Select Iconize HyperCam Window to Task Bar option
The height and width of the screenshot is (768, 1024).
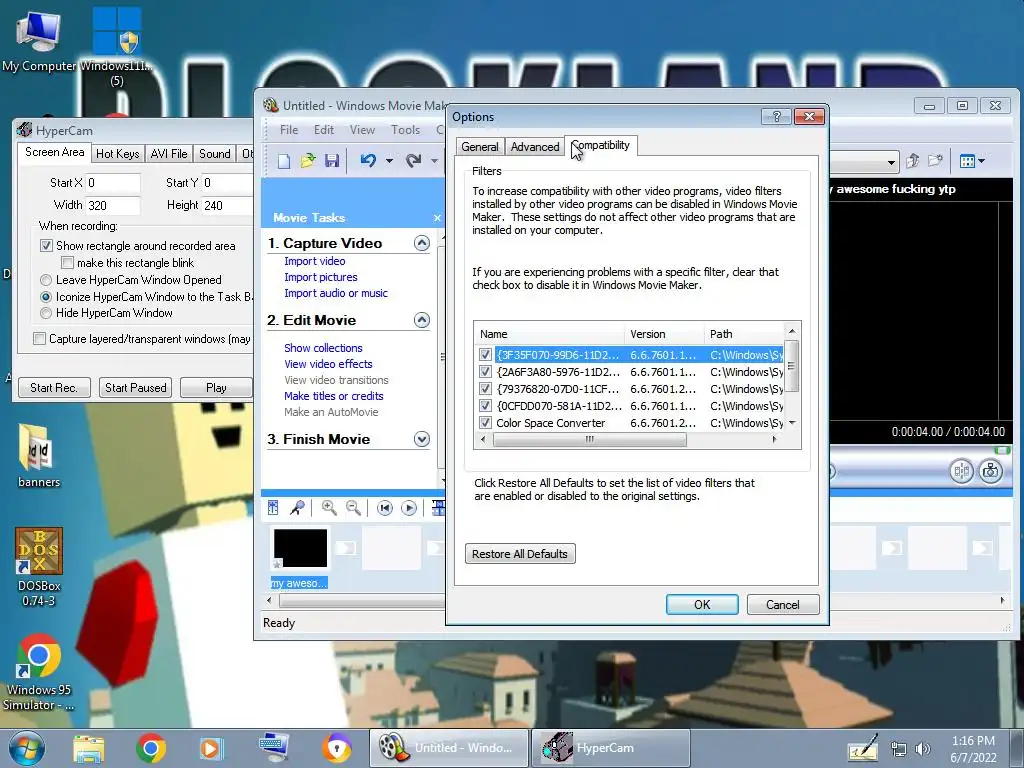[x=46, y=296]
